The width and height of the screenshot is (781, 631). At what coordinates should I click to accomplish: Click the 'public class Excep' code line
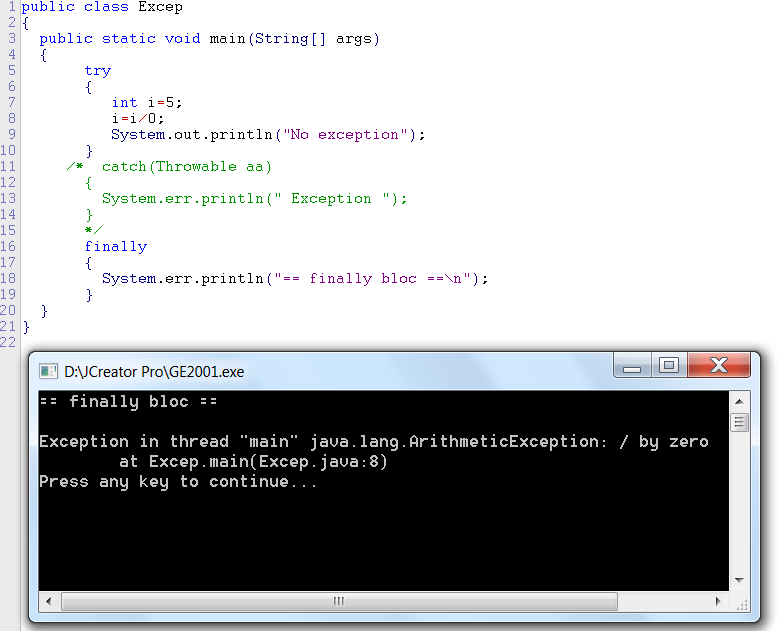(x=102, y=7)
